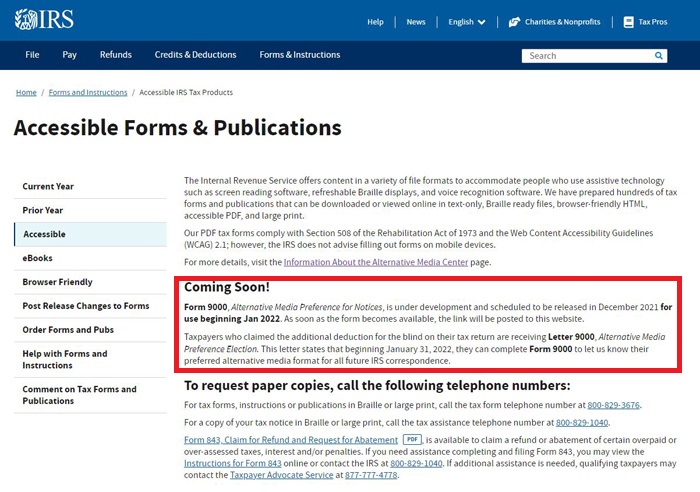This screenshot has width=700, height=492.
Task: Open Taxpayer Advocate Service link
Action: (x=282, y=475)
